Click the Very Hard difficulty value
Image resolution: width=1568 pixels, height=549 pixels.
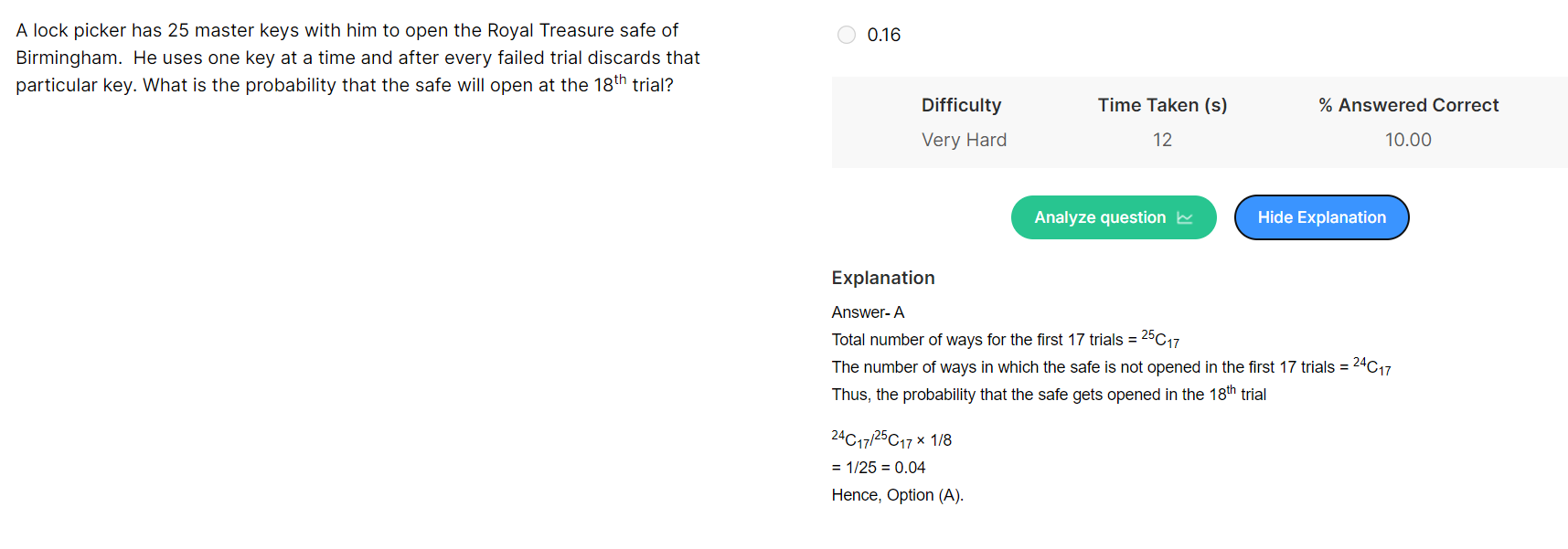pyautogui.click(x=964, y=140)
